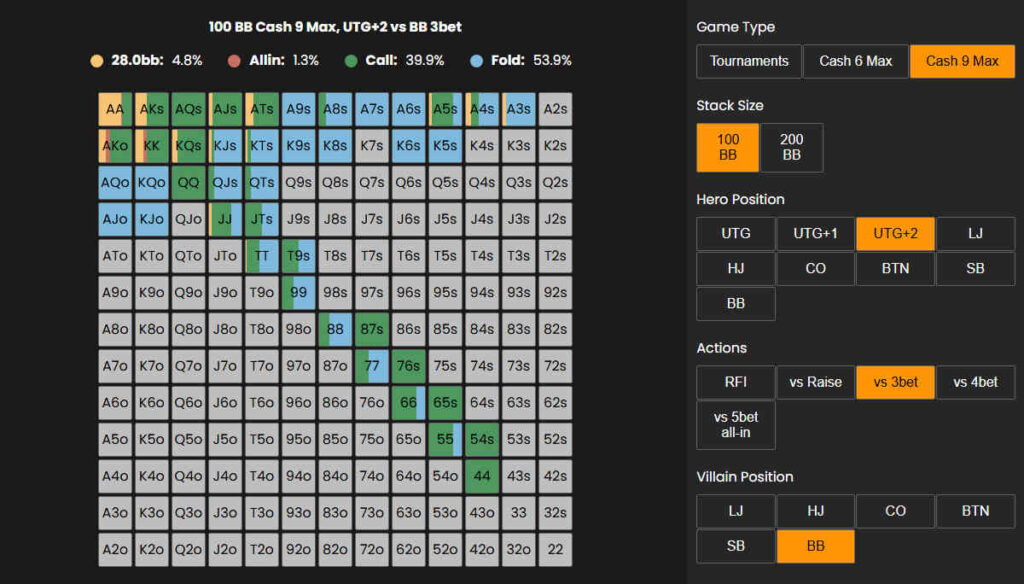
Task: Set hero position to UTG
Action: (x=736, y=234)
